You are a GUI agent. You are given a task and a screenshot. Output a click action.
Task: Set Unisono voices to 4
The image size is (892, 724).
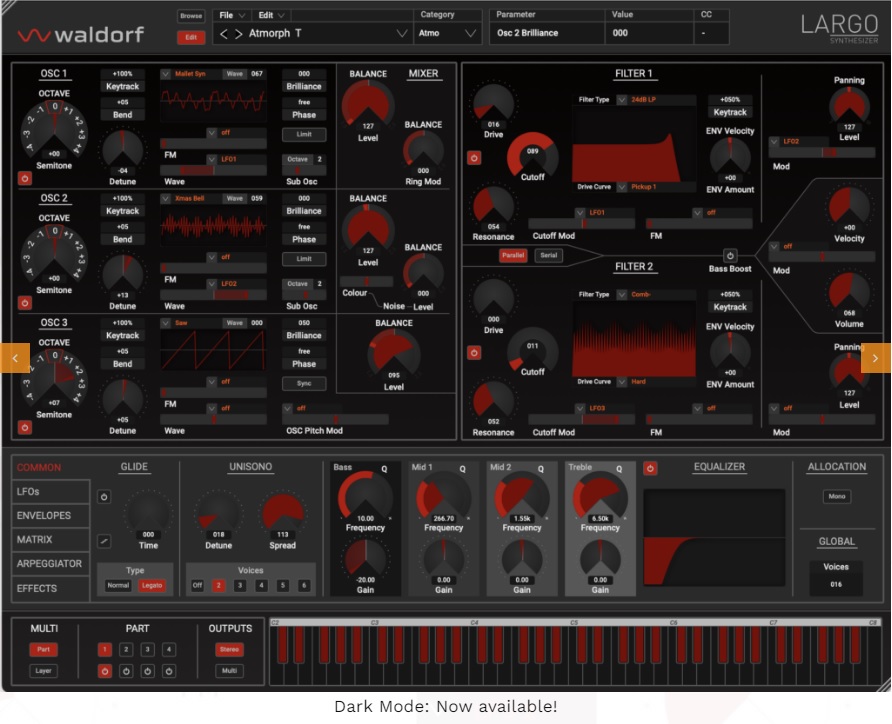pyautogui.click(x=261, y=585)
